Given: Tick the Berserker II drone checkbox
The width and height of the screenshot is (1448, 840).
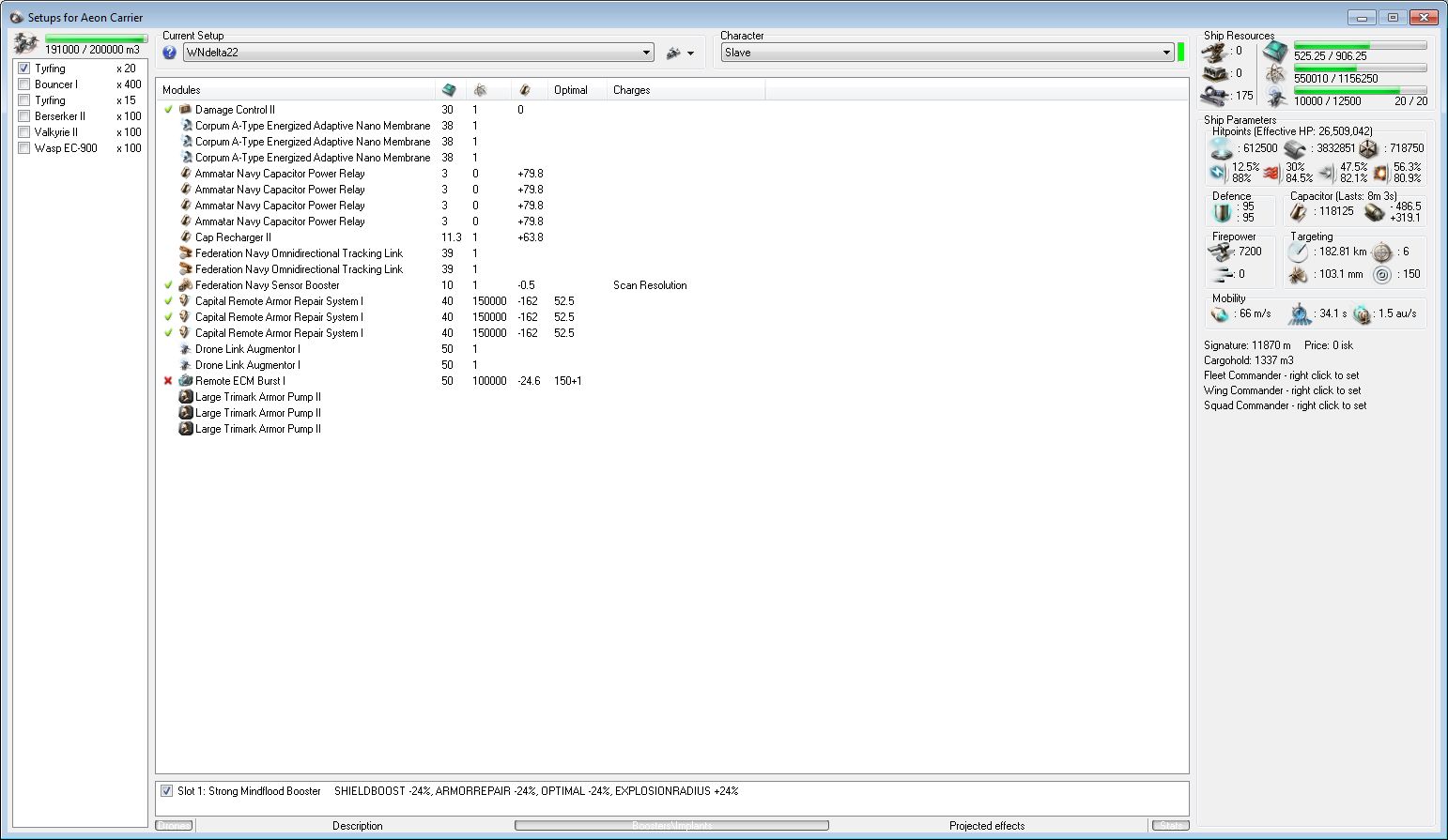Looking at the screenshot, I should [24, 116].
